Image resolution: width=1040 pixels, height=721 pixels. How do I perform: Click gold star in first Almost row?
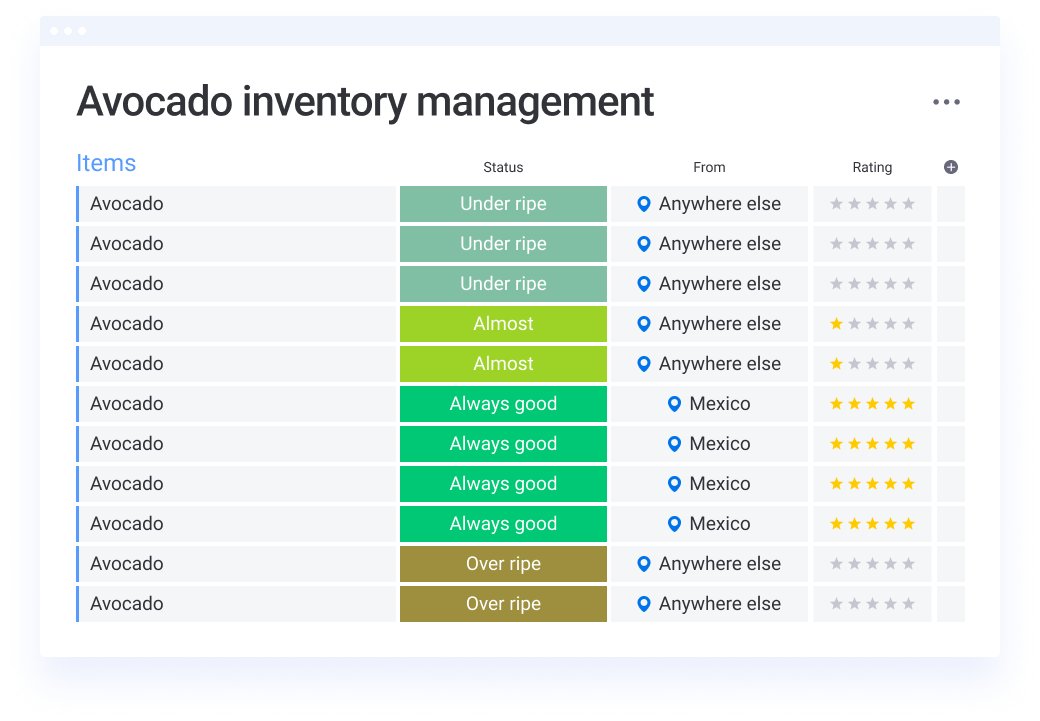836,324
